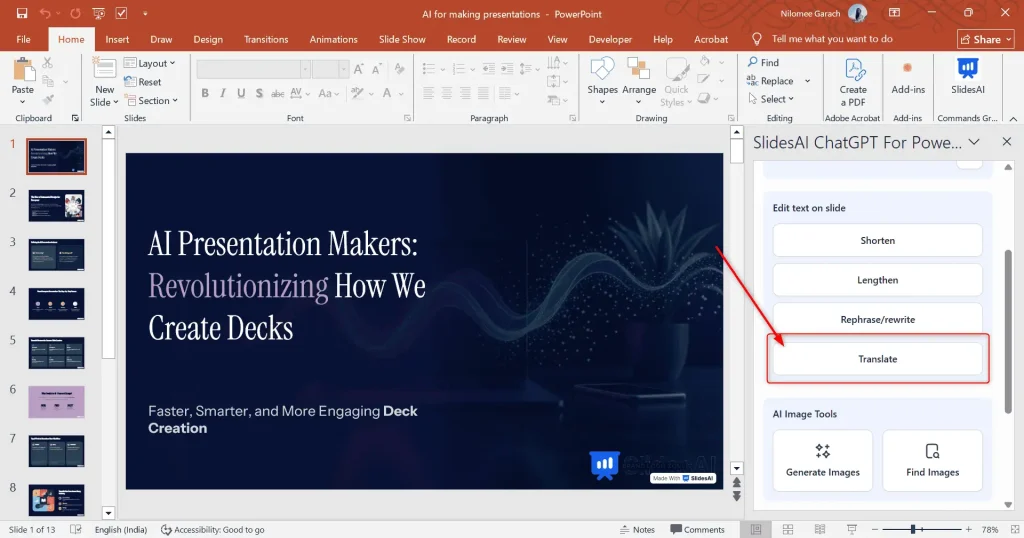Click the zoom in plus button

[968, 530]
